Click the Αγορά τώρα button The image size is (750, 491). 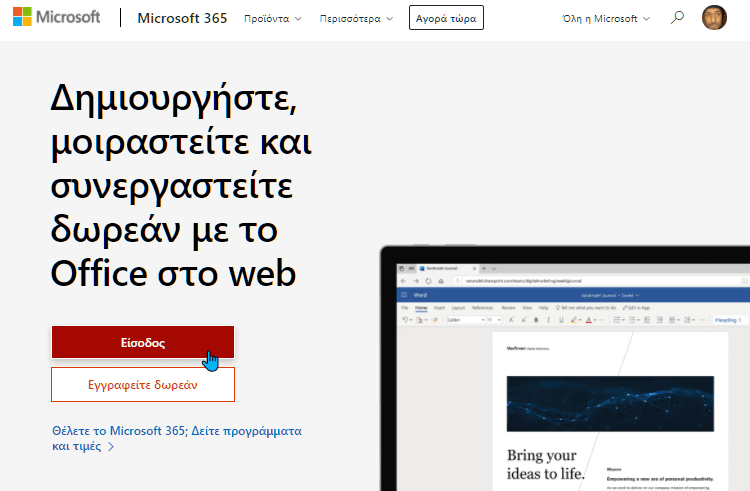(446, 18)
